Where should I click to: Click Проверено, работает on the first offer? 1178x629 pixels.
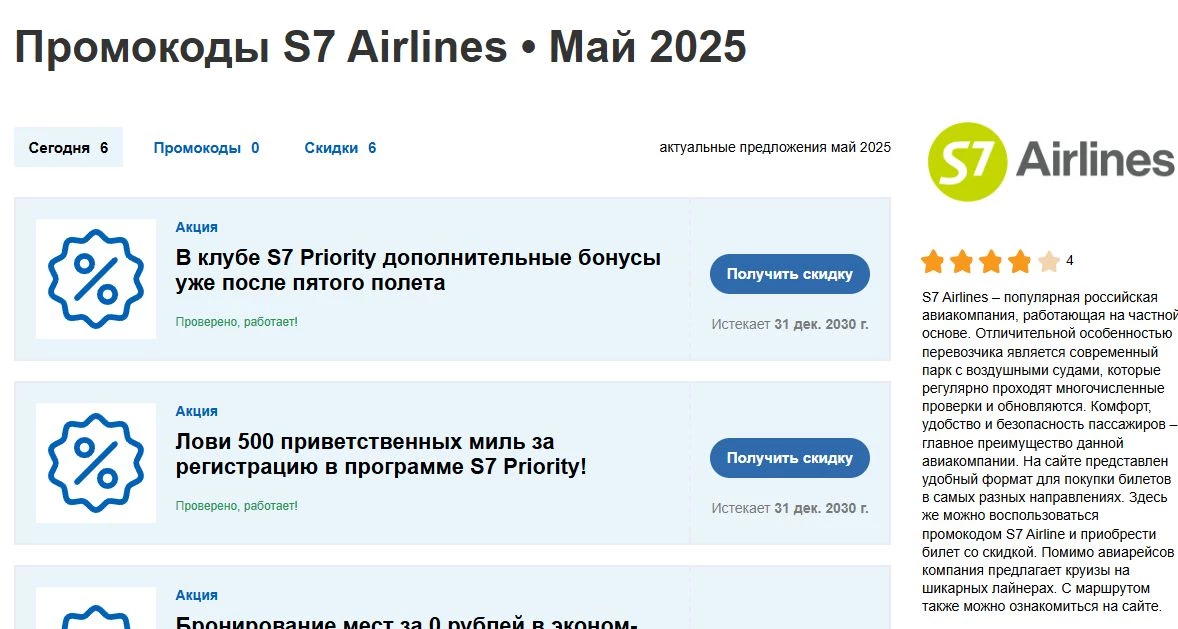(237, 323)
